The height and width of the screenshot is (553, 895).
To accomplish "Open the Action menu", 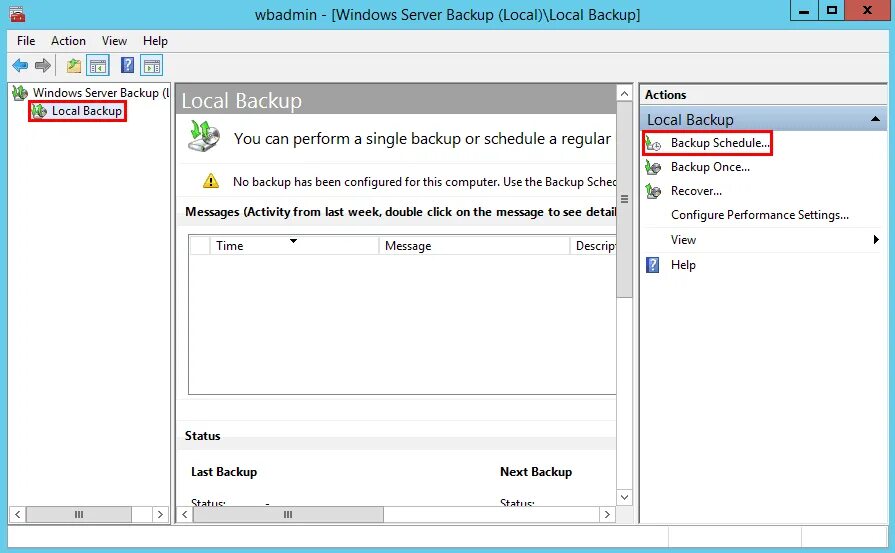I will [x=68, y=41].
